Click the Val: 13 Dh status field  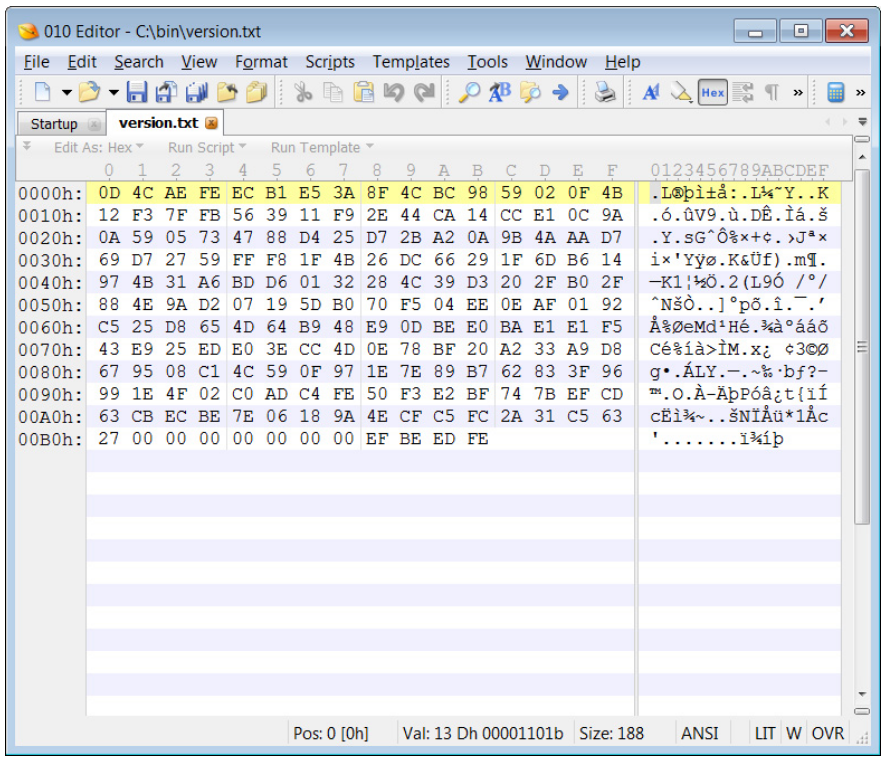483,734
